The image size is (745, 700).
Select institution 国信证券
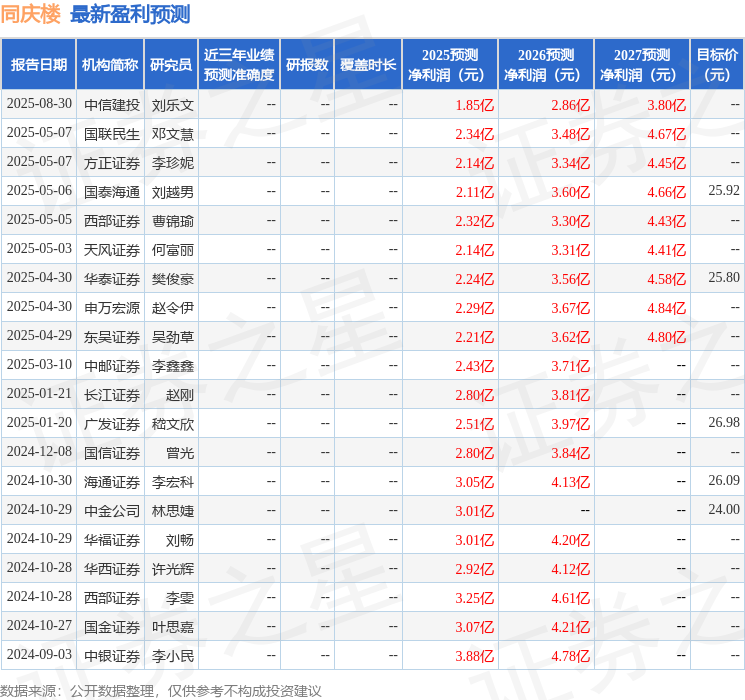112,453
